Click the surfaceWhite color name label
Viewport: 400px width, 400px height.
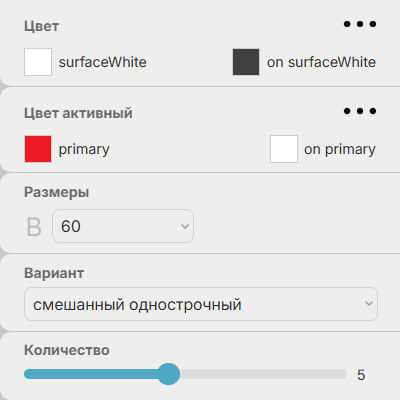tap(103, 62)
